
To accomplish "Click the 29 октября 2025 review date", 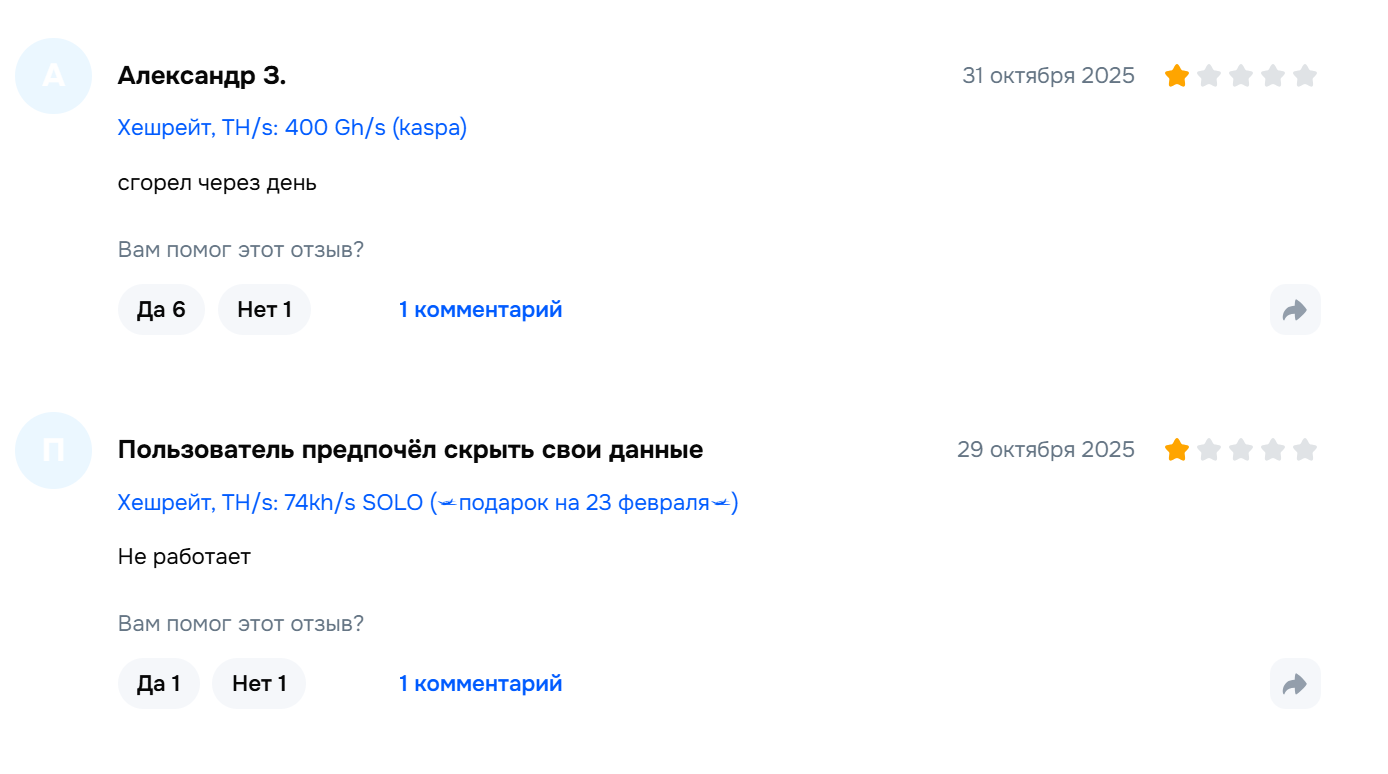I will 1045,450.
